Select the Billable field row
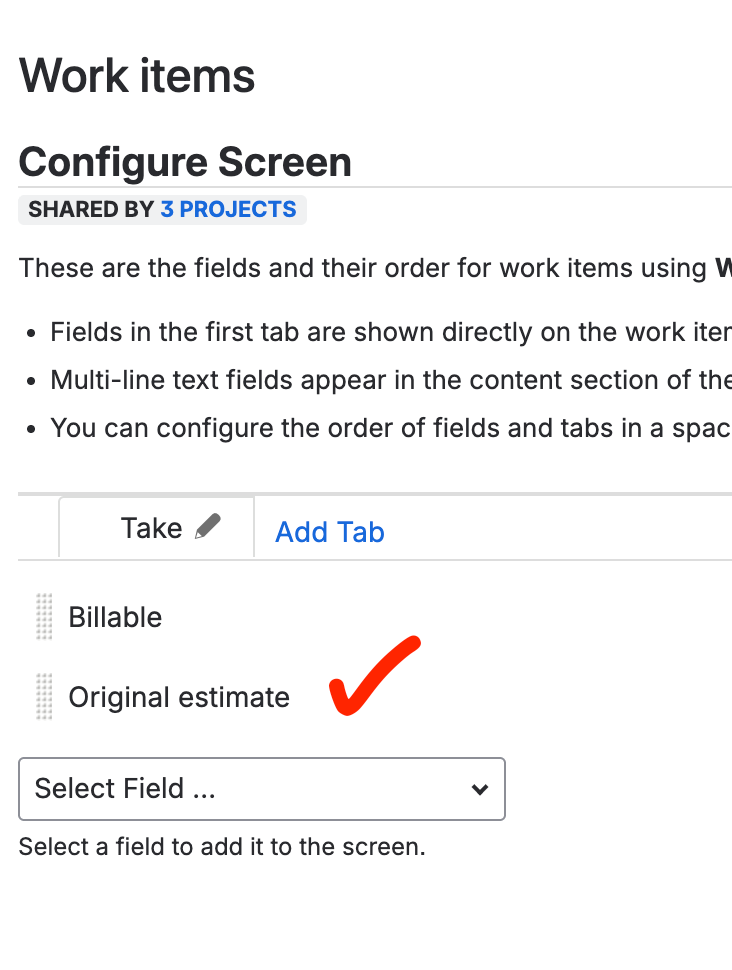Image resolution: width=732 pixels, height=970 pixels. click(115, 617)
